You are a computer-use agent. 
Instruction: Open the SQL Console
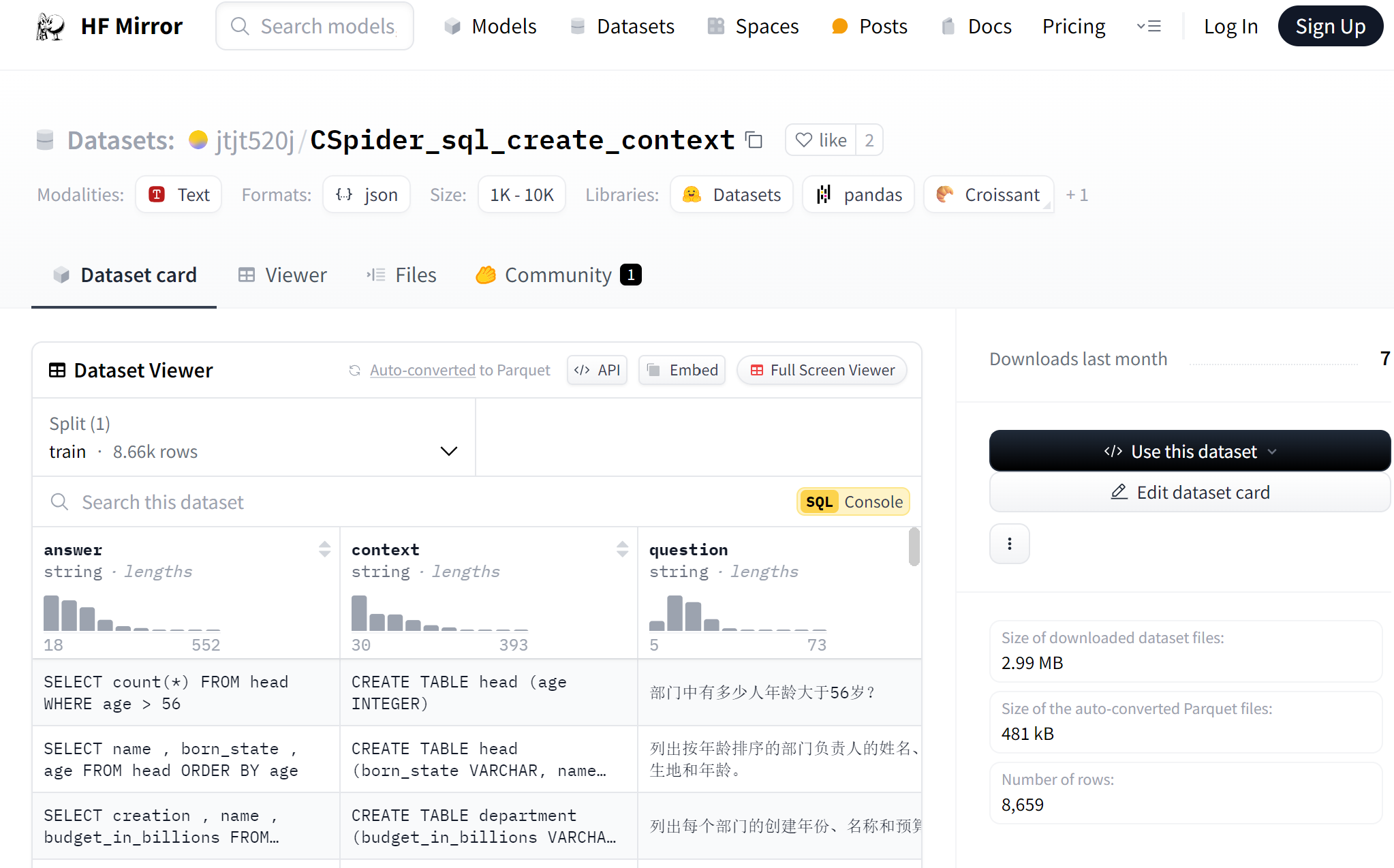tap(853, 502)
